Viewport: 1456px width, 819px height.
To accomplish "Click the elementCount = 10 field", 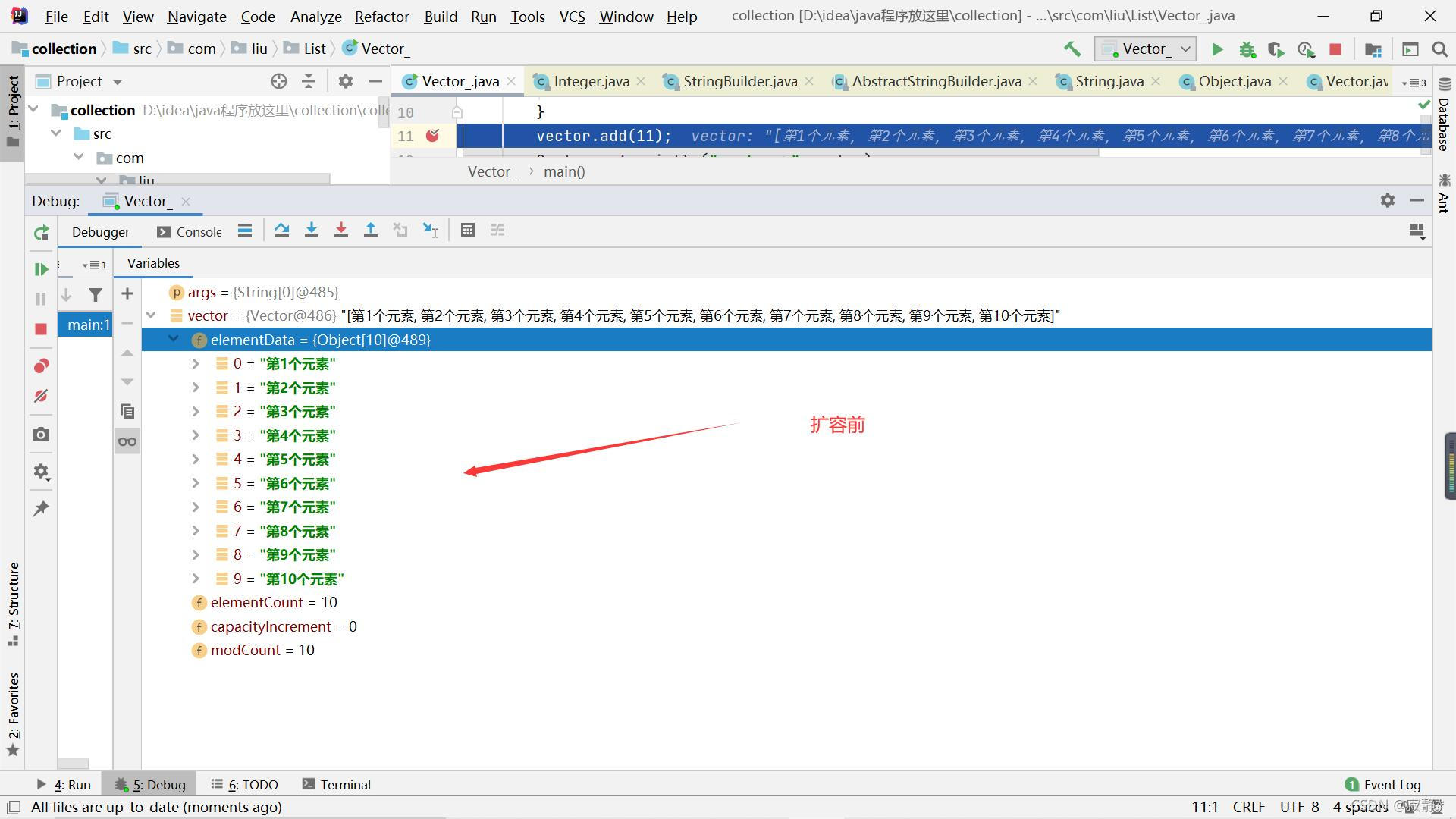I will pyautogui.click(x=274, y=602).
